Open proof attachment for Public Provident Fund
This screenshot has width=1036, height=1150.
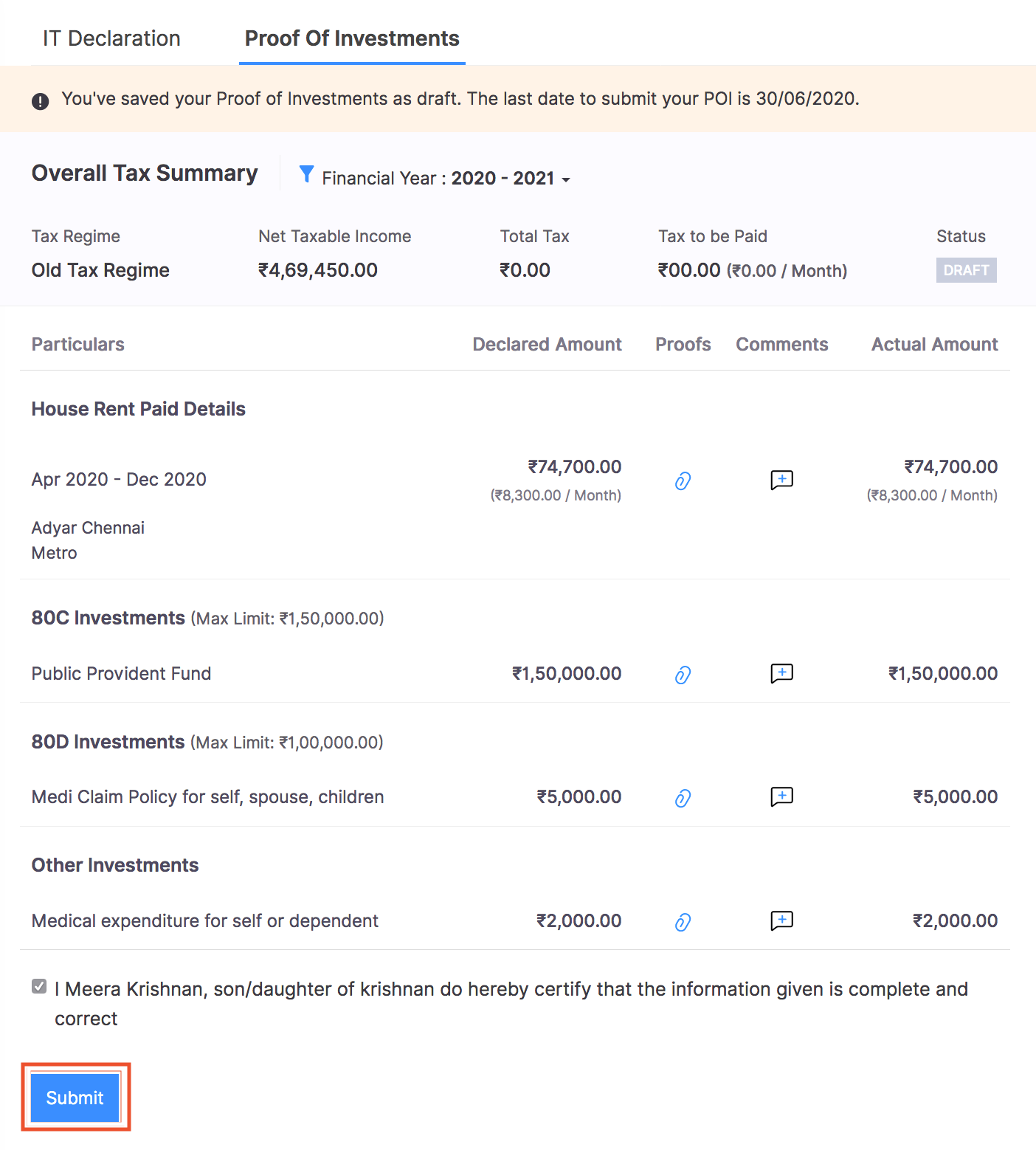683,675
